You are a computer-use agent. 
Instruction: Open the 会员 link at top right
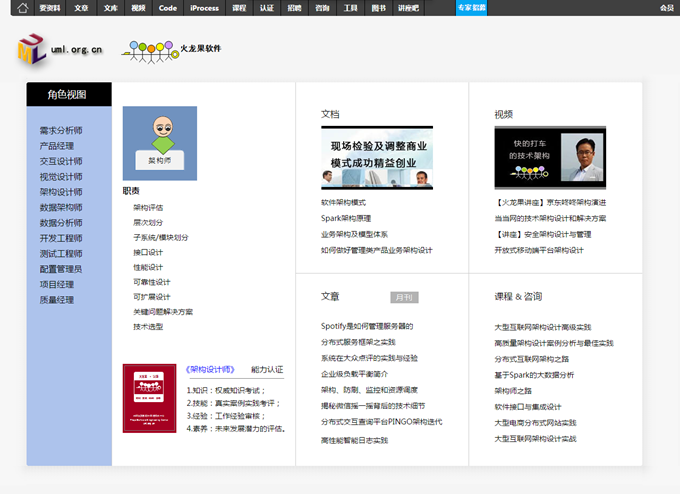(667, 7)
